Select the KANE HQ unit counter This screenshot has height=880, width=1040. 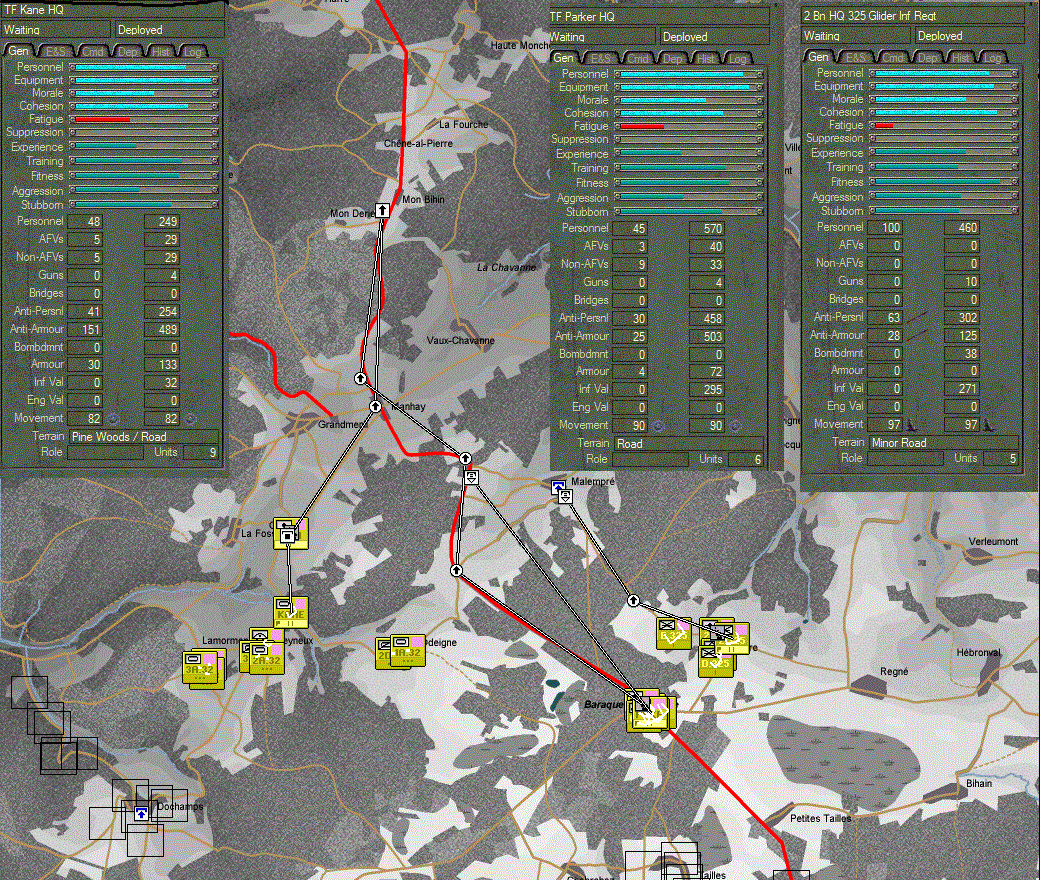(x=291, y=611)
